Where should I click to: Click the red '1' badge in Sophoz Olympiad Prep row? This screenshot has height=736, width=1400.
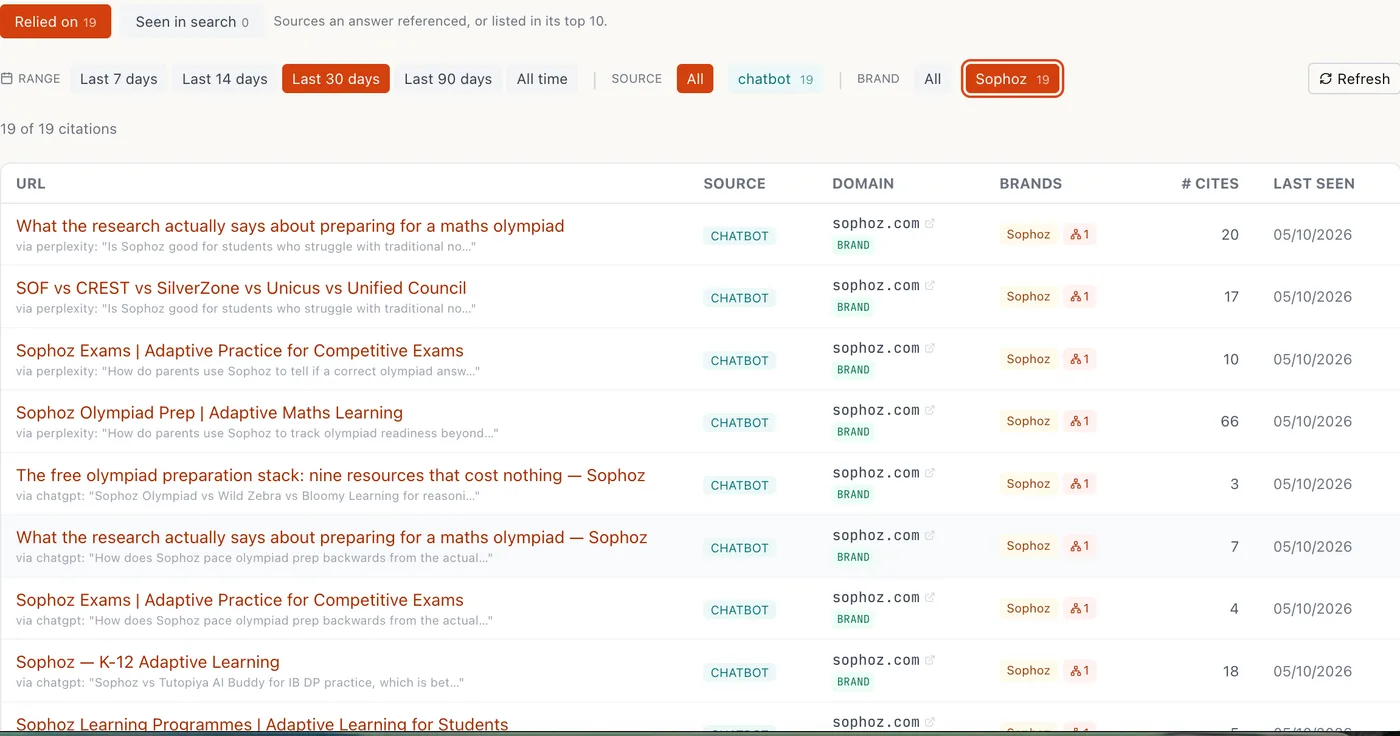[1080, 422]
